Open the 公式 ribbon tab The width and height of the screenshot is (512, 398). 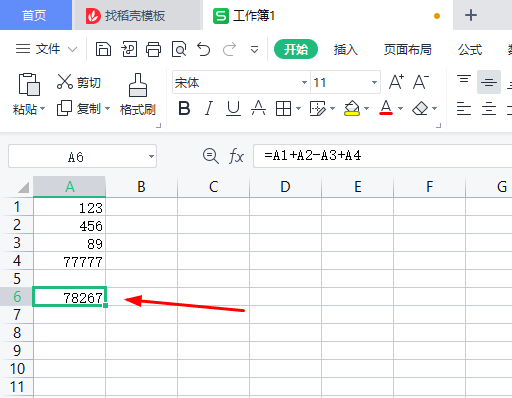point(470,50)
